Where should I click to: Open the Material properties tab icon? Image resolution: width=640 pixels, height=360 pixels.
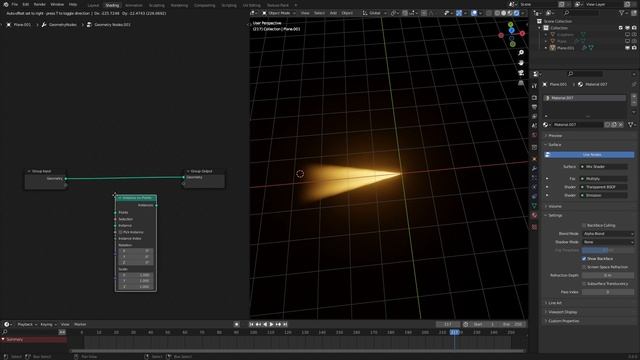tap(534, 215)
